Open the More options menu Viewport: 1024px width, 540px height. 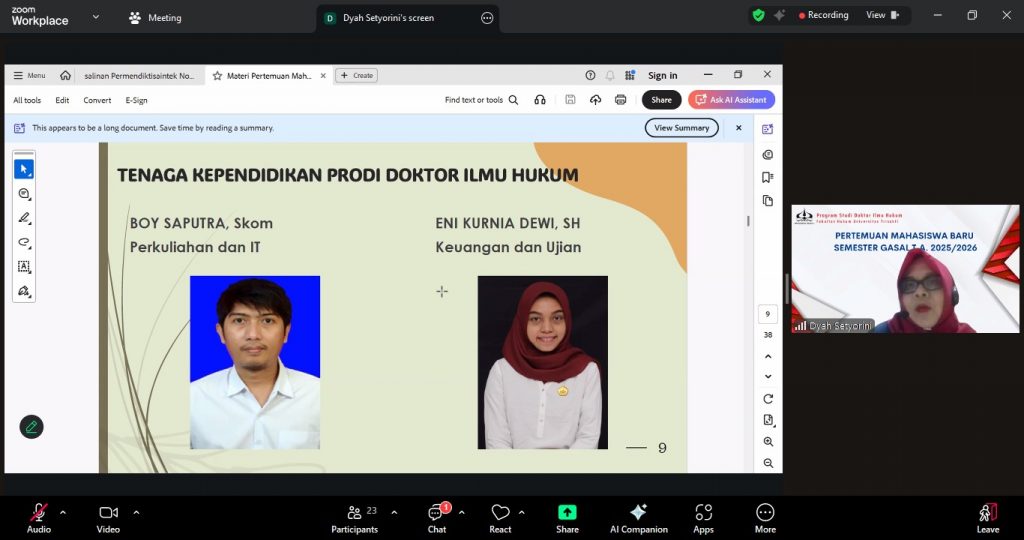coord(765,517)
